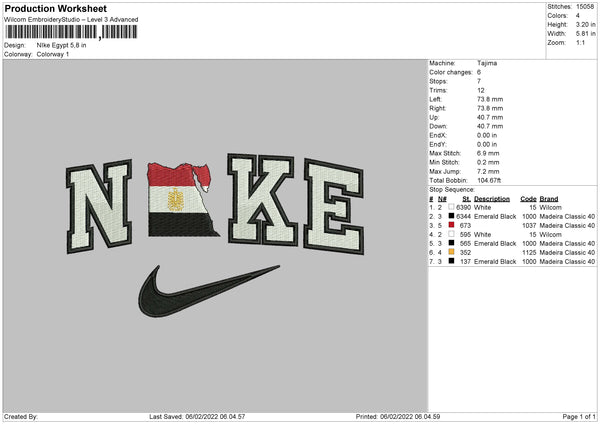
Task: Click the barcode in the worksheet header
Action: pos(71,32)
